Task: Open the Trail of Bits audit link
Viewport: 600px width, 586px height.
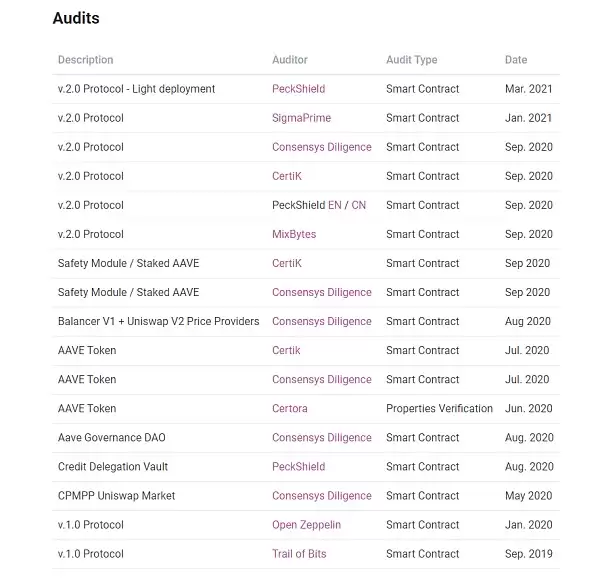Action: point(299,553)
